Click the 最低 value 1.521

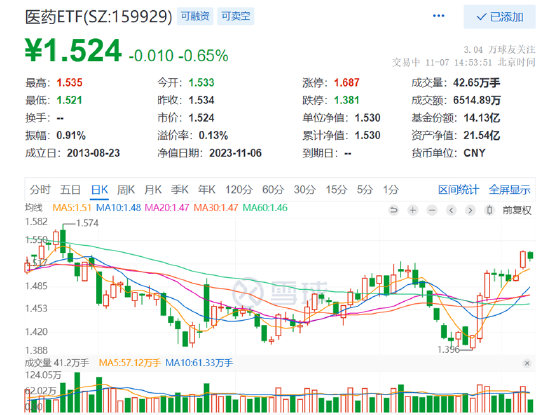coord(69,100)
